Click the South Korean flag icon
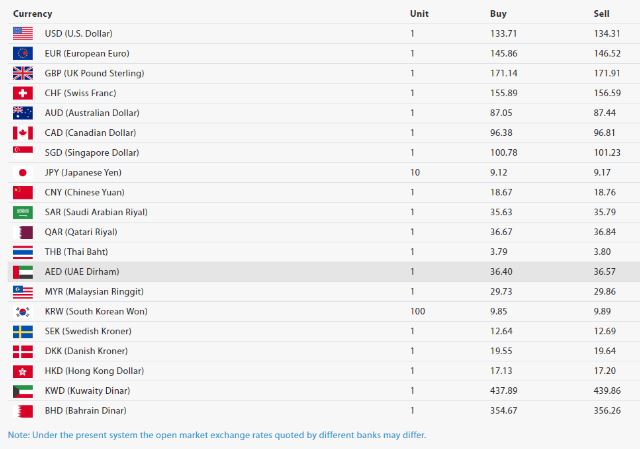640x449 pixels. pyautogui.click(x=23, y=311)
